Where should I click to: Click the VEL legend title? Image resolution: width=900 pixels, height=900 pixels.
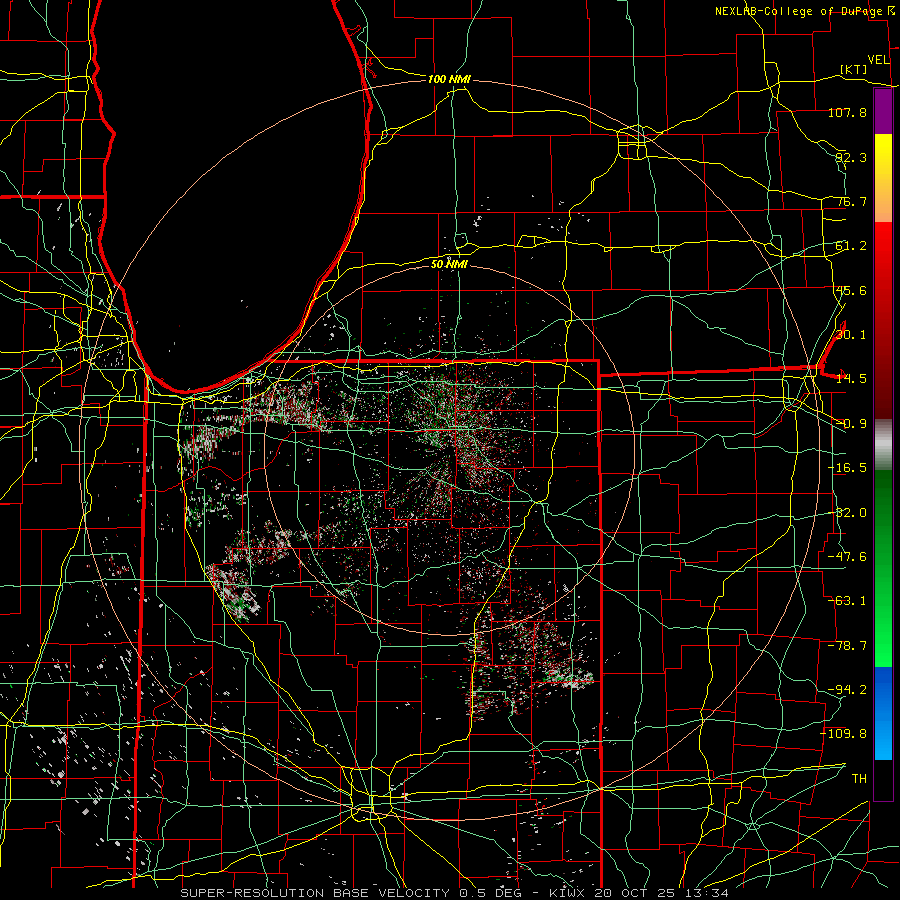[878, 60]
